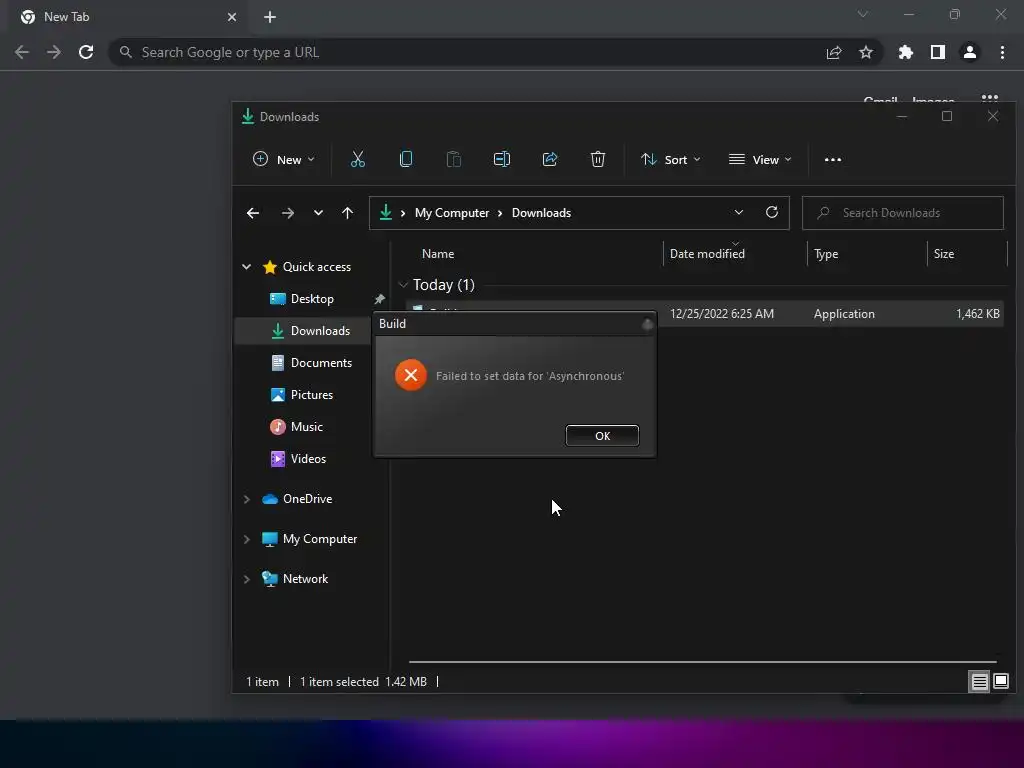Open the New dropdown in Explorer
1024x768 pixels.
(283, 159)
